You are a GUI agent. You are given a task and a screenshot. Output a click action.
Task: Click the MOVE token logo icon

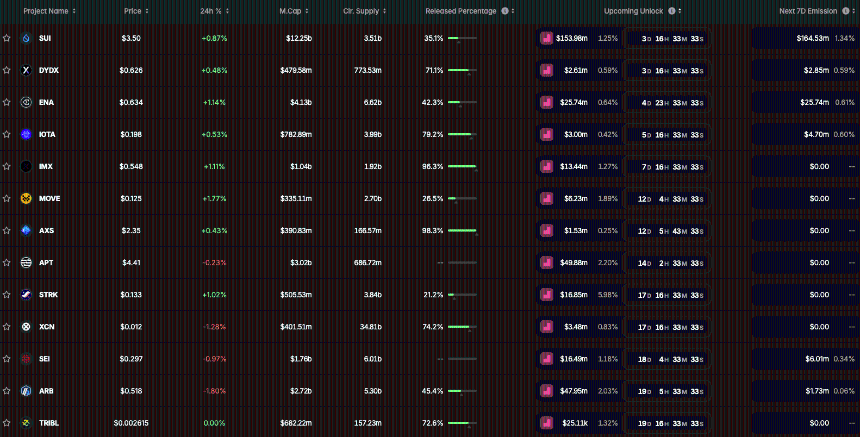coord(26,198)
